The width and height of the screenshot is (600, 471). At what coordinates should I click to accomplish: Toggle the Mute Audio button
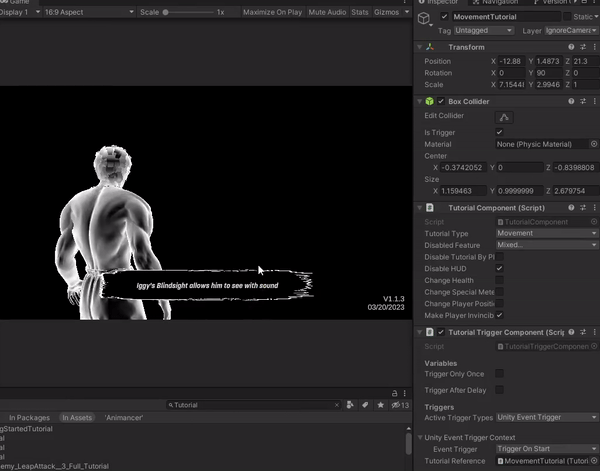pyautogui.click(x=327, y=12)
